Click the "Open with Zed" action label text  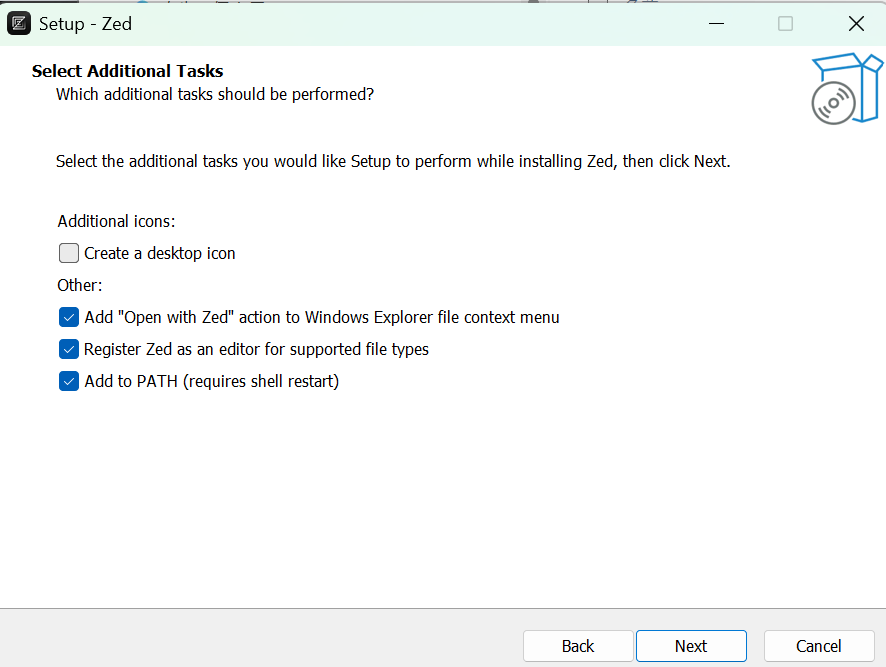pos(322,318)
